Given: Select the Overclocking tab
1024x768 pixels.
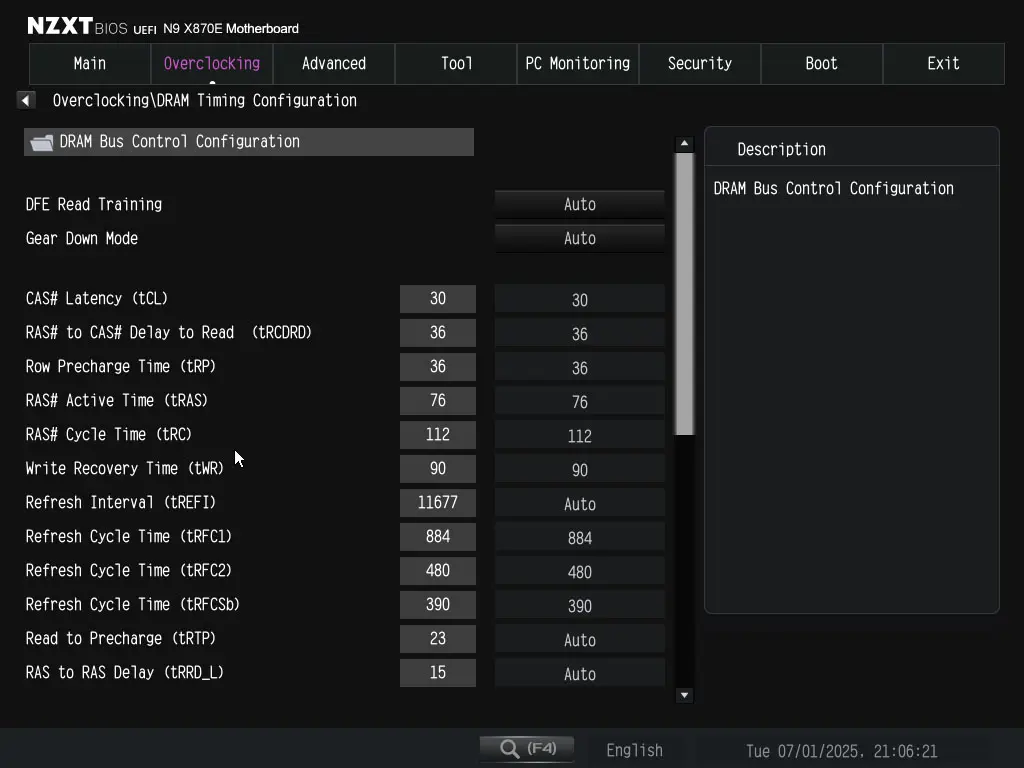Looking at the screenshot, I should (212, 64).
